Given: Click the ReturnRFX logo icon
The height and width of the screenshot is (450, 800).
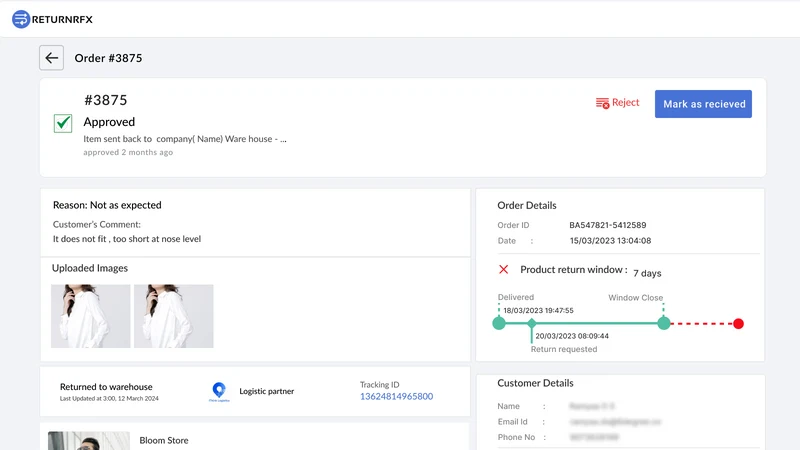Looking at the screenshot, I should tap(21, 19).
